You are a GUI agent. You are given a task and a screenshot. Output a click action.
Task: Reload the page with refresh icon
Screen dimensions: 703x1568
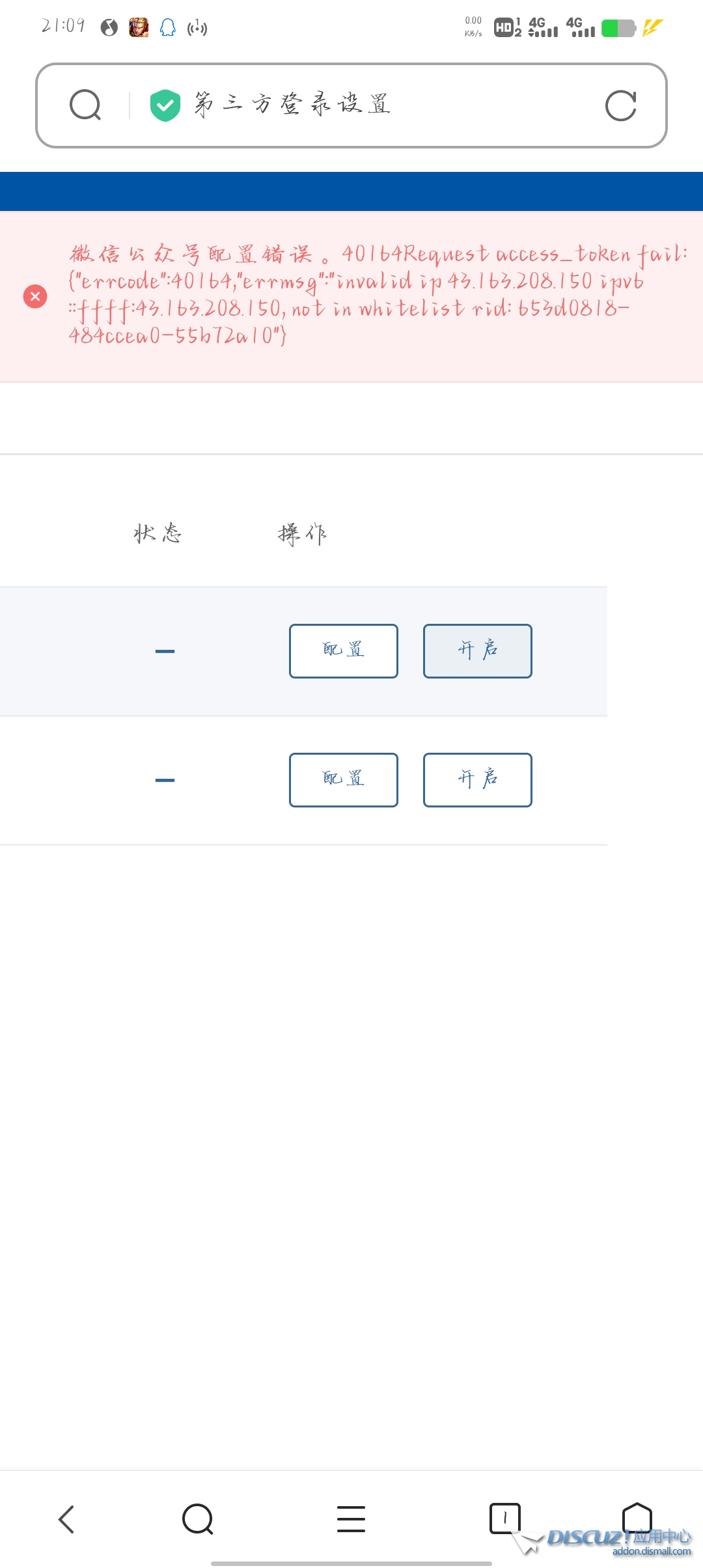click(x=620, y=105)
